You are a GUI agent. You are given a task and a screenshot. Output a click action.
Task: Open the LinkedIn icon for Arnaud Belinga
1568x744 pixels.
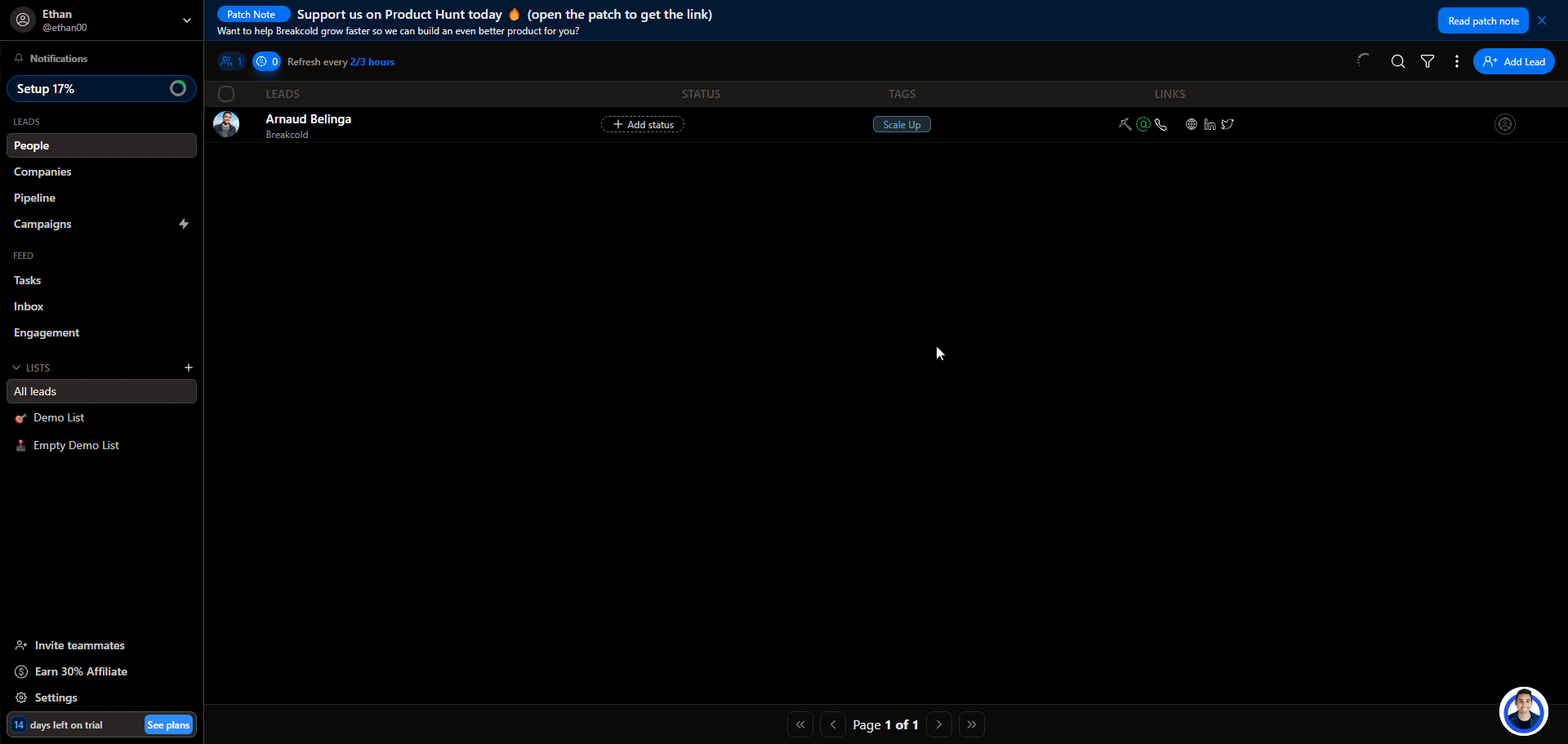[x=1209, y=124]
